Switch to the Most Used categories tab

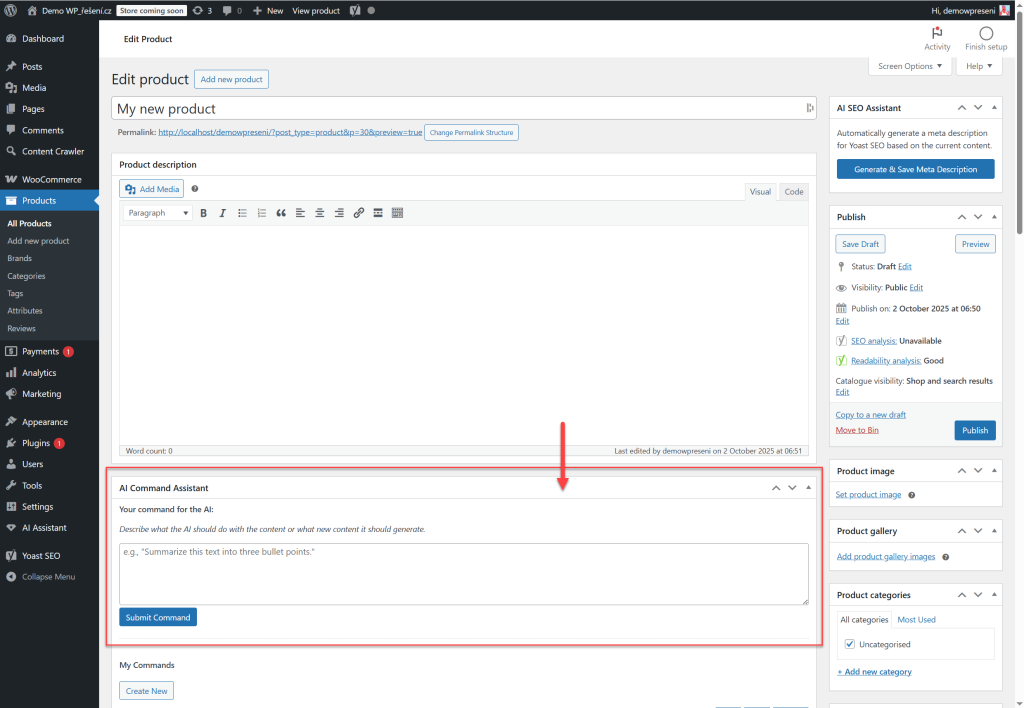916,619
